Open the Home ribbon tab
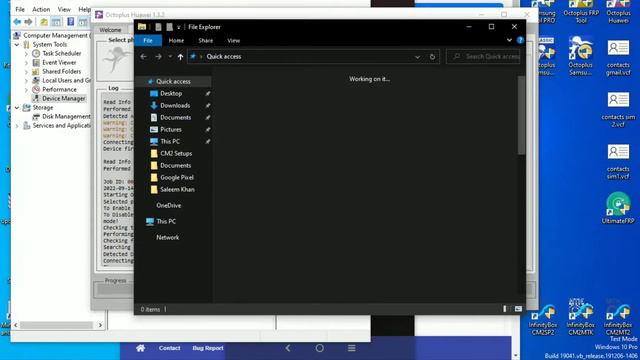The width and height of the screenshot is (640, 360). click(176, 40)
